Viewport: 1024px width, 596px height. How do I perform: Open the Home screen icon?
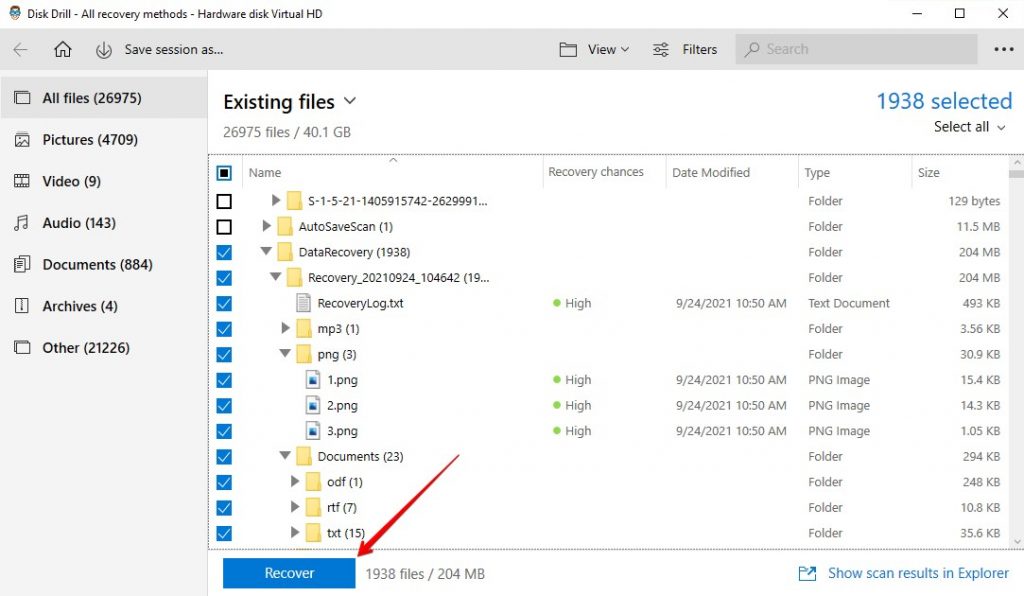tap(63, 48)
